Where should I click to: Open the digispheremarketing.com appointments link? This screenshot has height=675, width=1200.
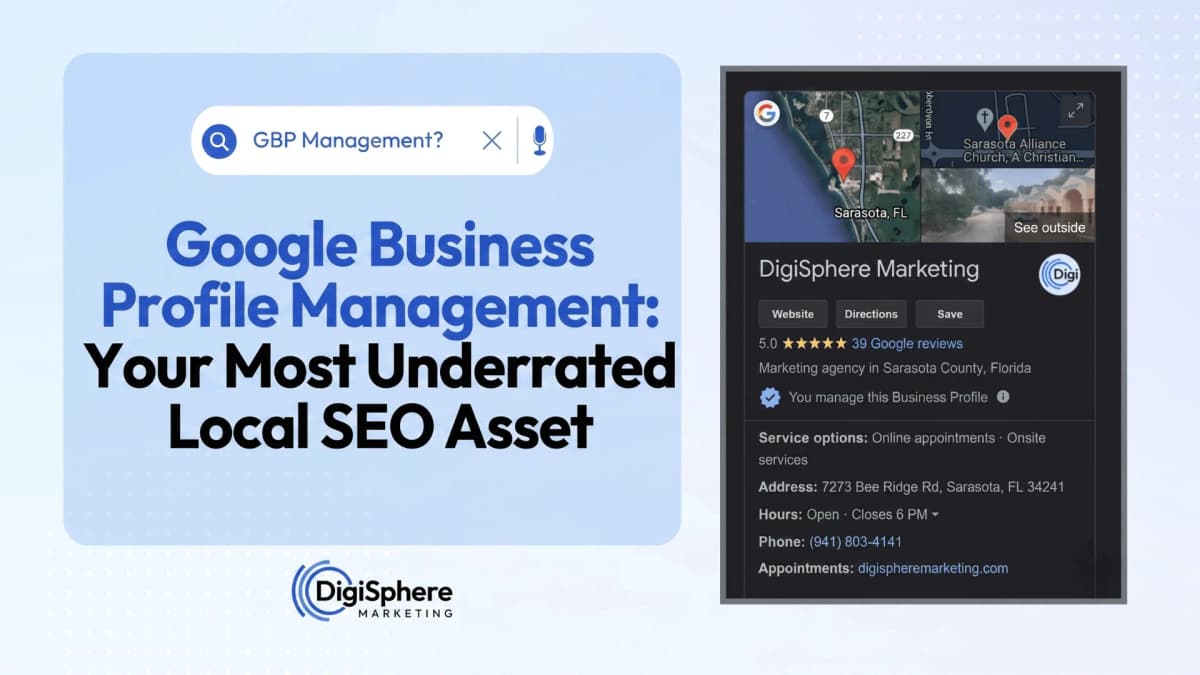pos(933,568)
